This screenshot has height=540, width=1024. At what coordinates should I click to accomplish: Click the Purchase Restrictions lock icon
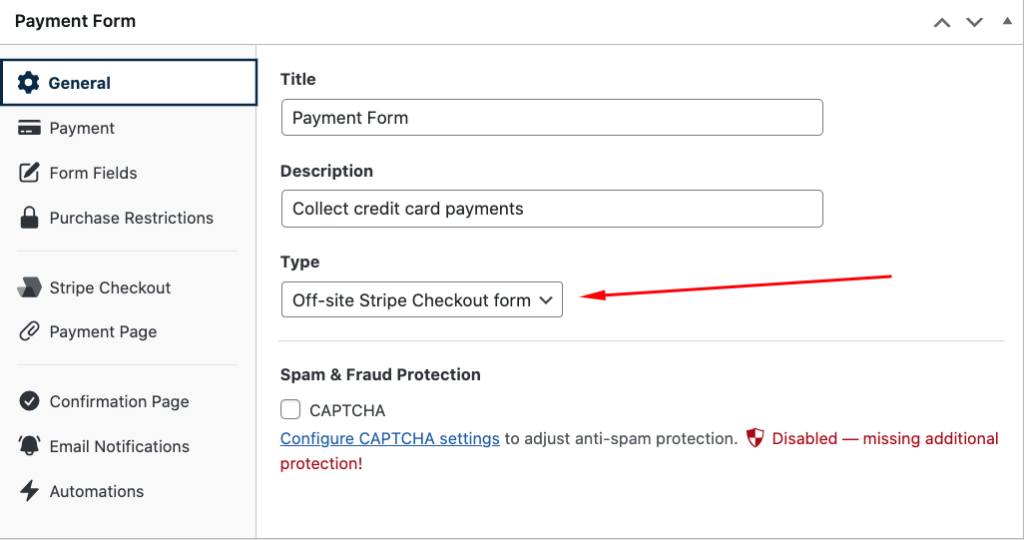pyautogui.click(x=30, y=218)
